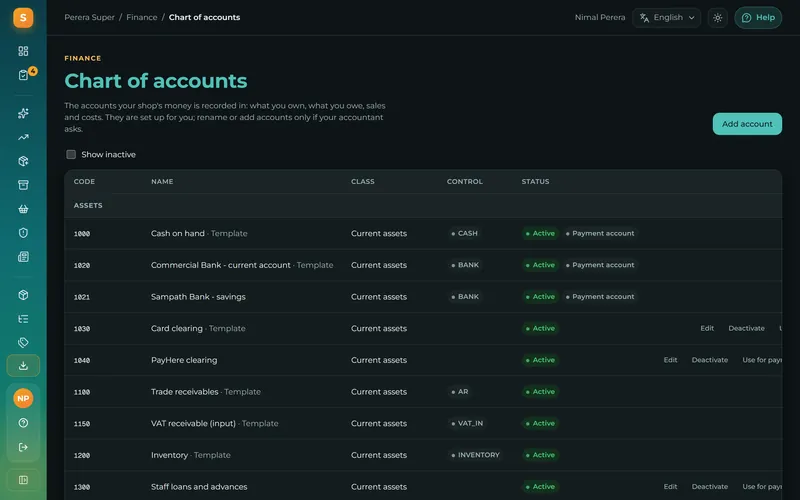This screenshot has width=800, height=500.
Task: Enable the Show inactive checkbox
Action: tap(71, 155)
